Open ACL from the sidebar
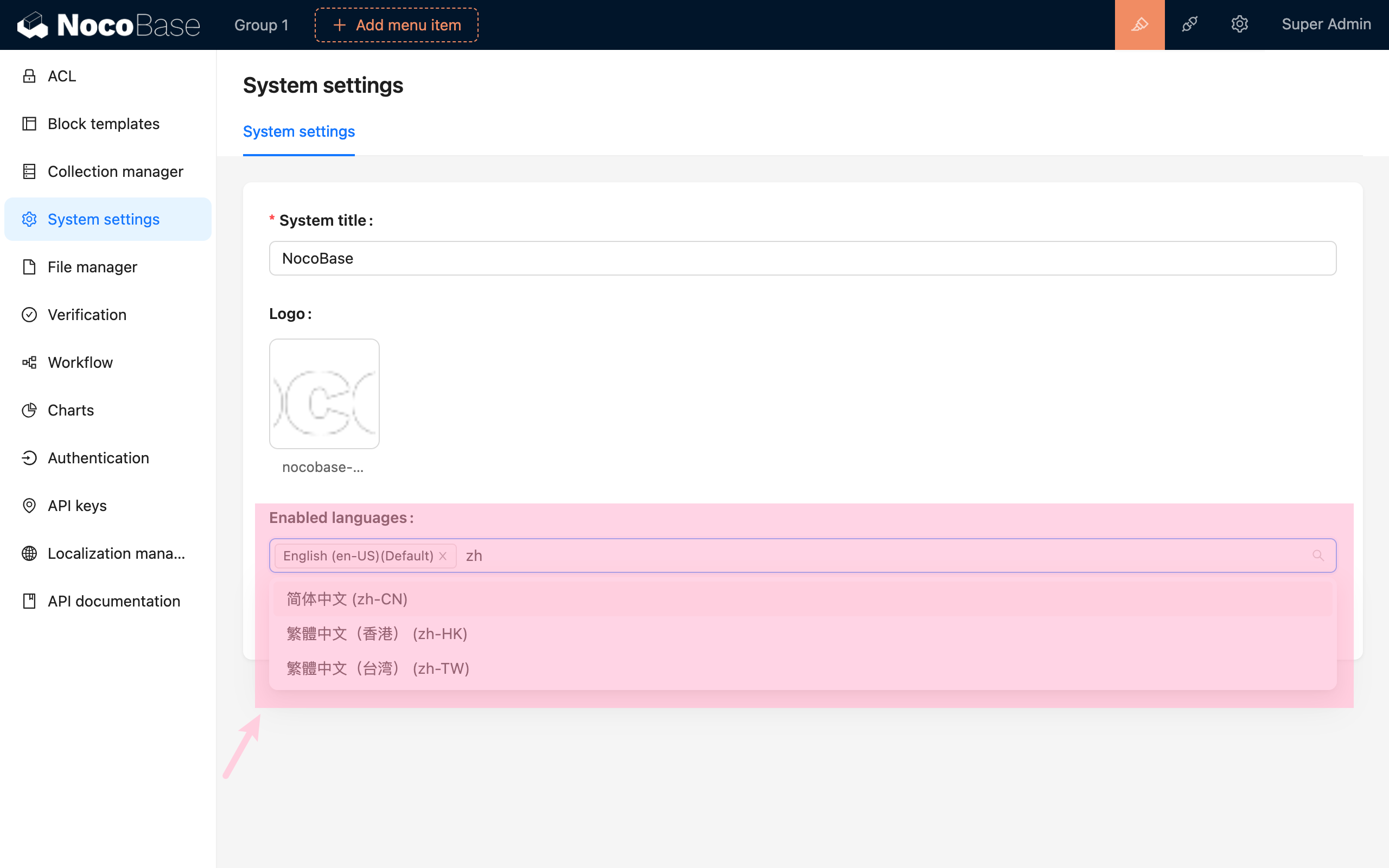The image size is (1389, 868). pos(61,76)
